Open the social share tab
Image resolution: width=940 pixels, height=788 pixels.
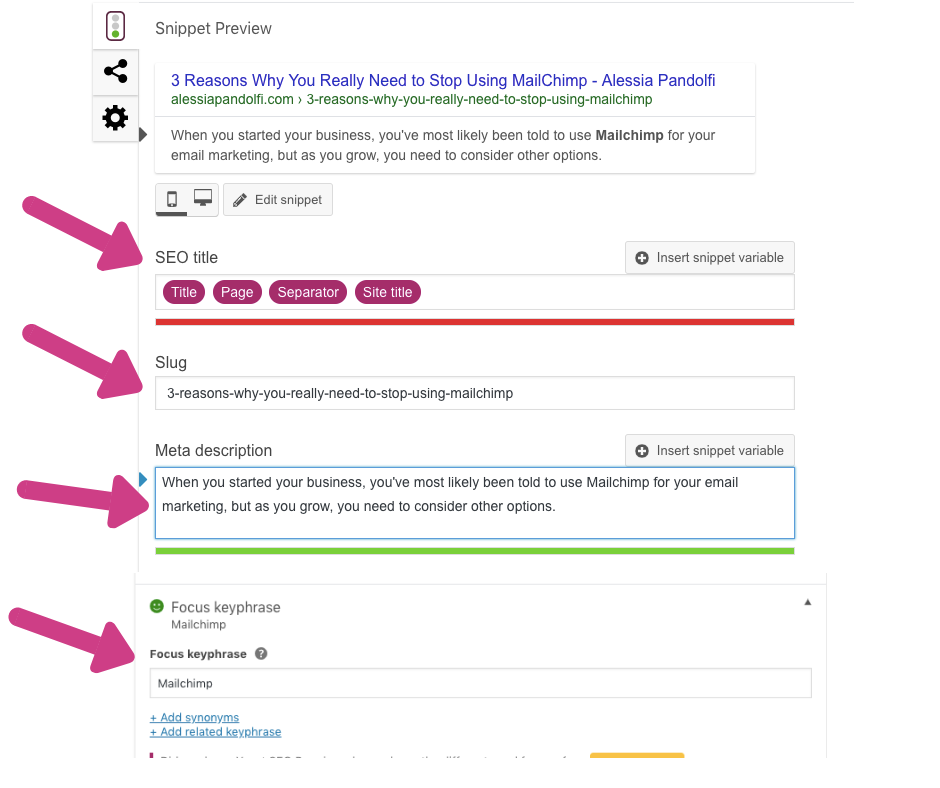click(115, 72)
